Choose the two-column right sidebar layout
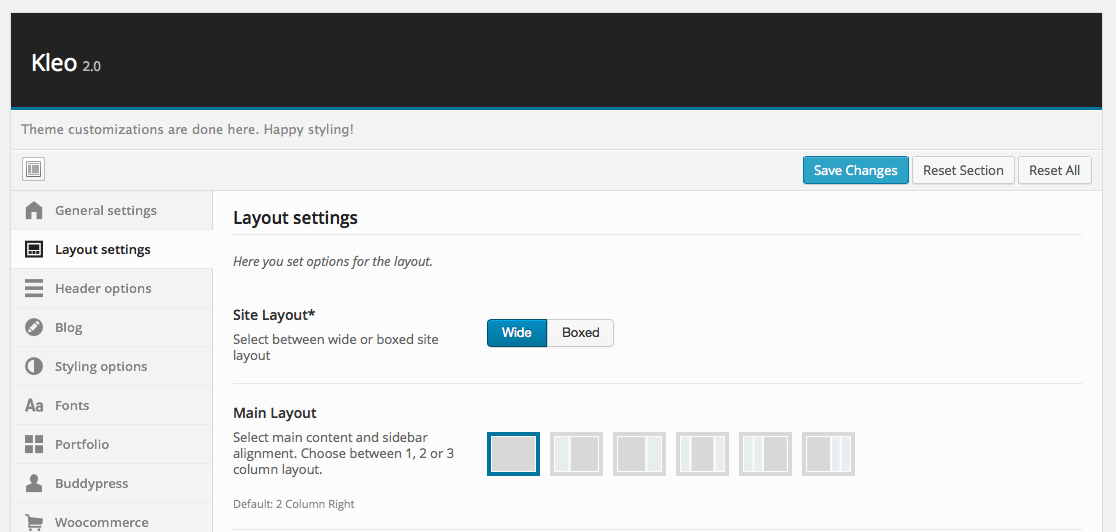 [639, 454]
